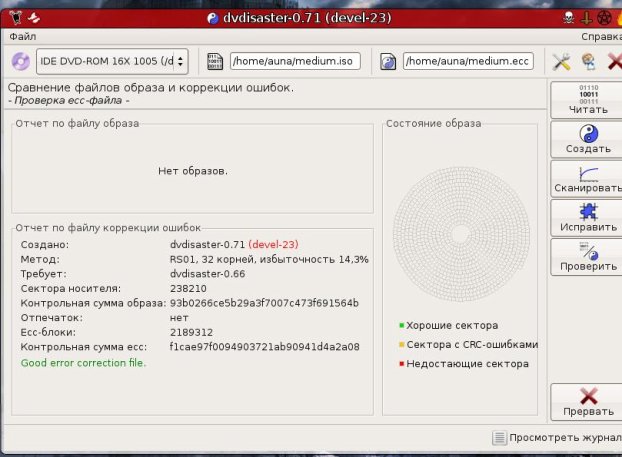Click the Отпечаток value 'нет'
Screen dimensions: 622x457
coord(179,318)
